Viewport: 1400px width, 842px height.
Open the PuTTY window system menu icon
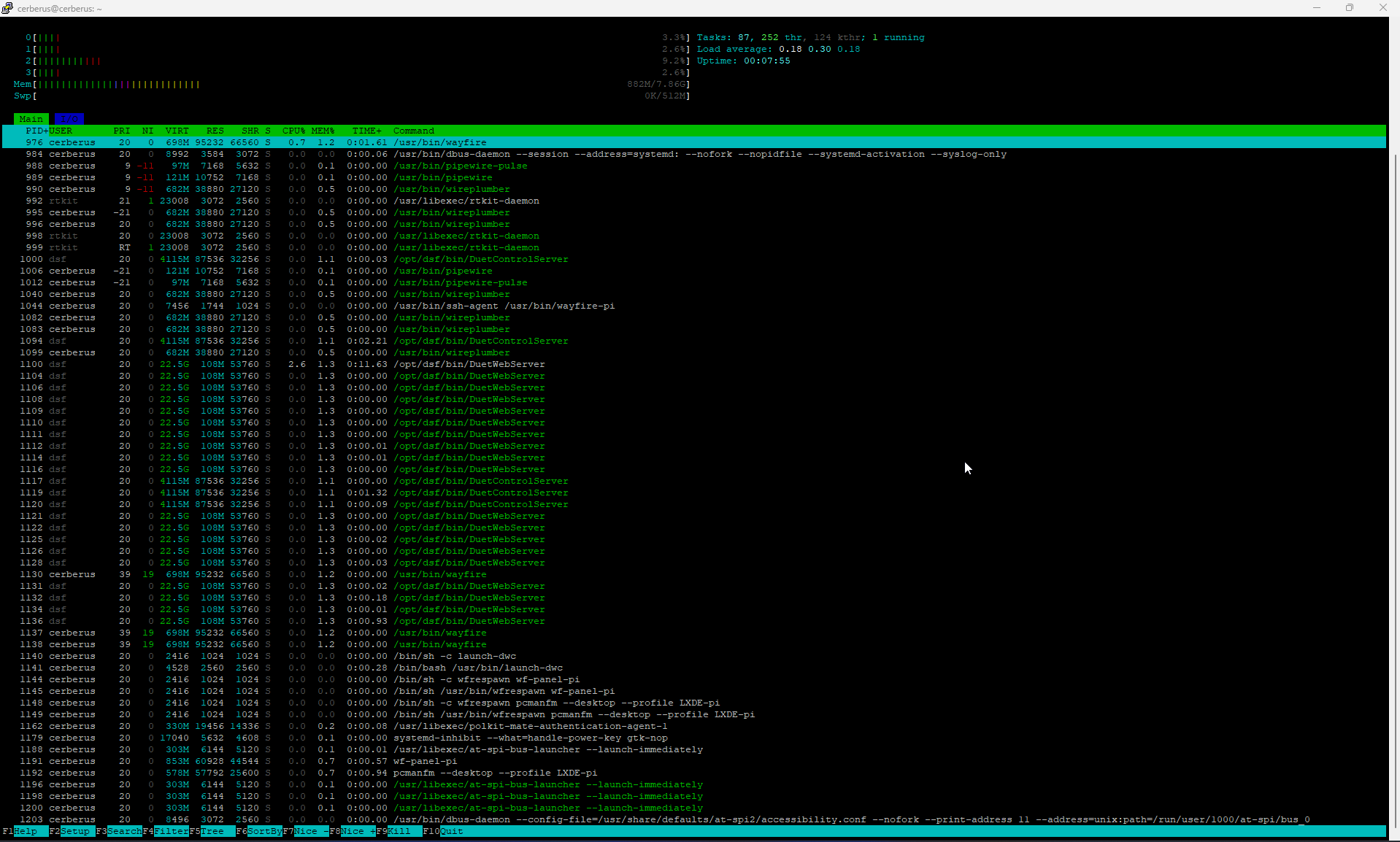[7, 8]
